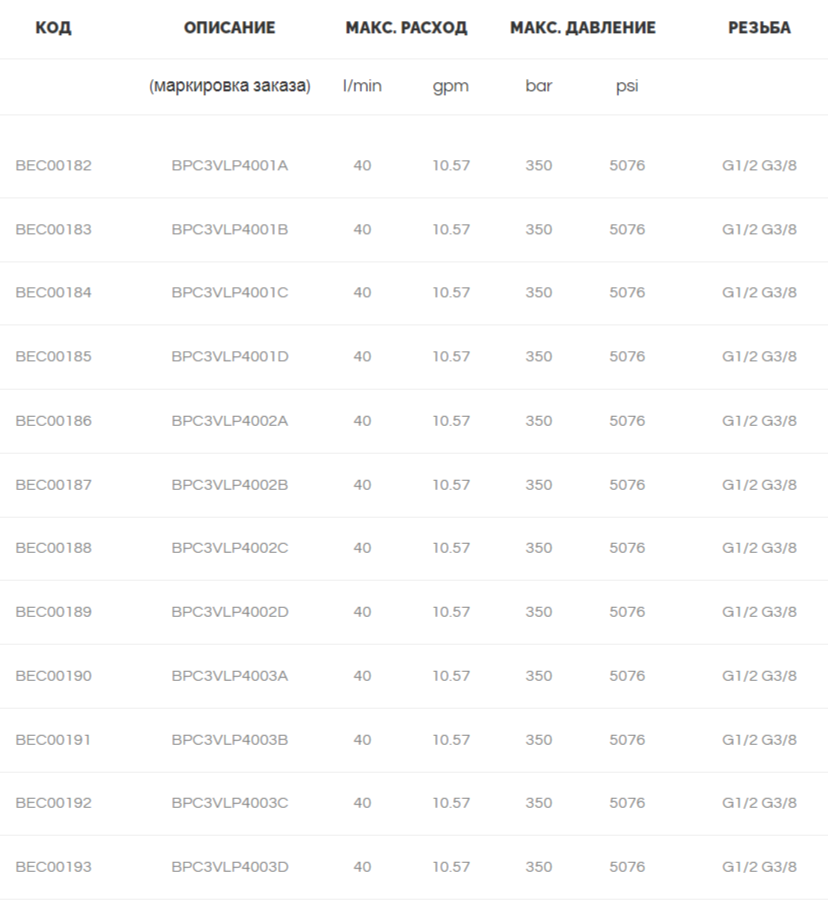Select product code BEC00182
828x908 pixels.
pyautogui.click(x=53, y=166)
